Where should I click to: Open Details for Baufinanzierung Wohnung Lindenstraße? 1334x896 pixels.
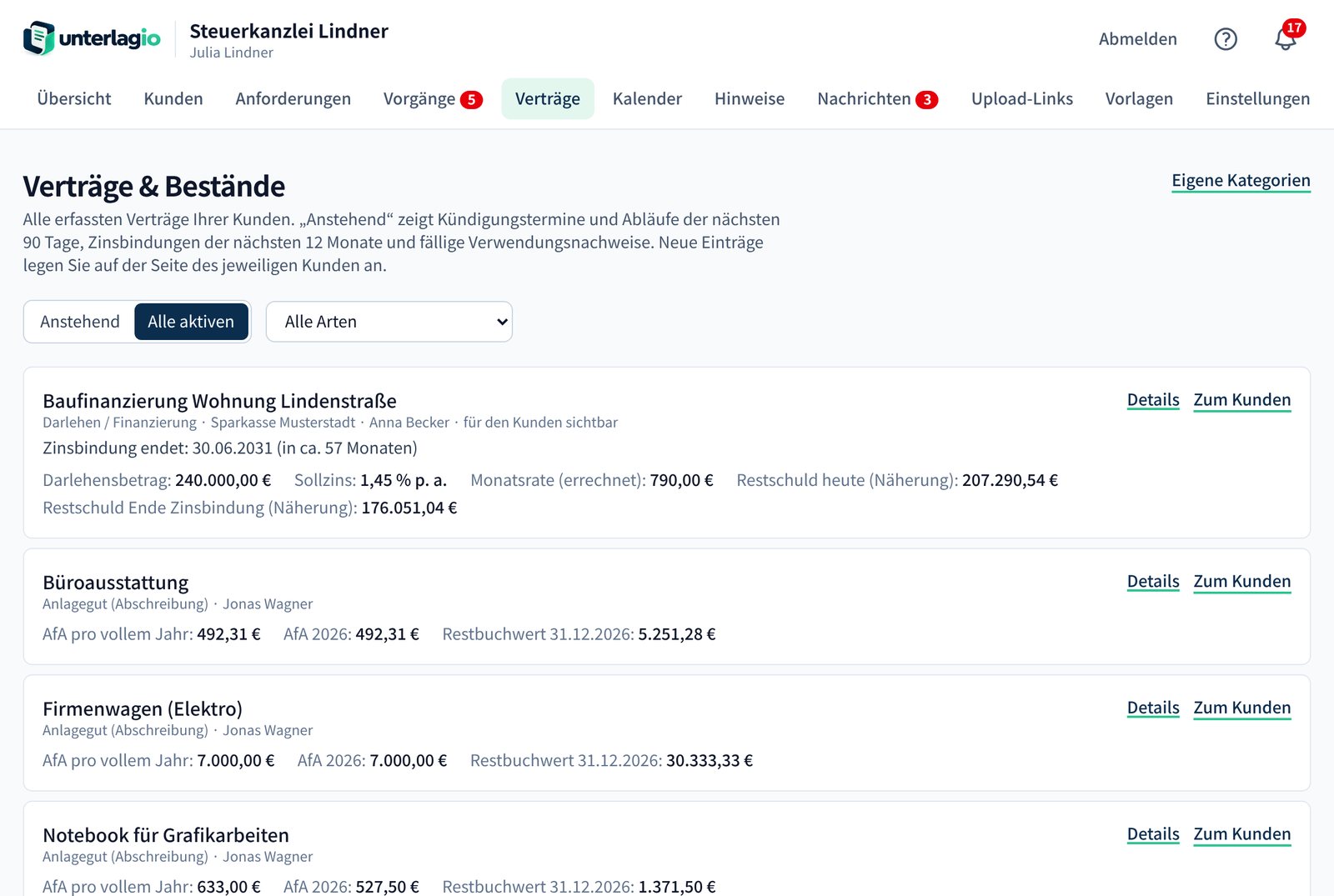click(1153, 400)
